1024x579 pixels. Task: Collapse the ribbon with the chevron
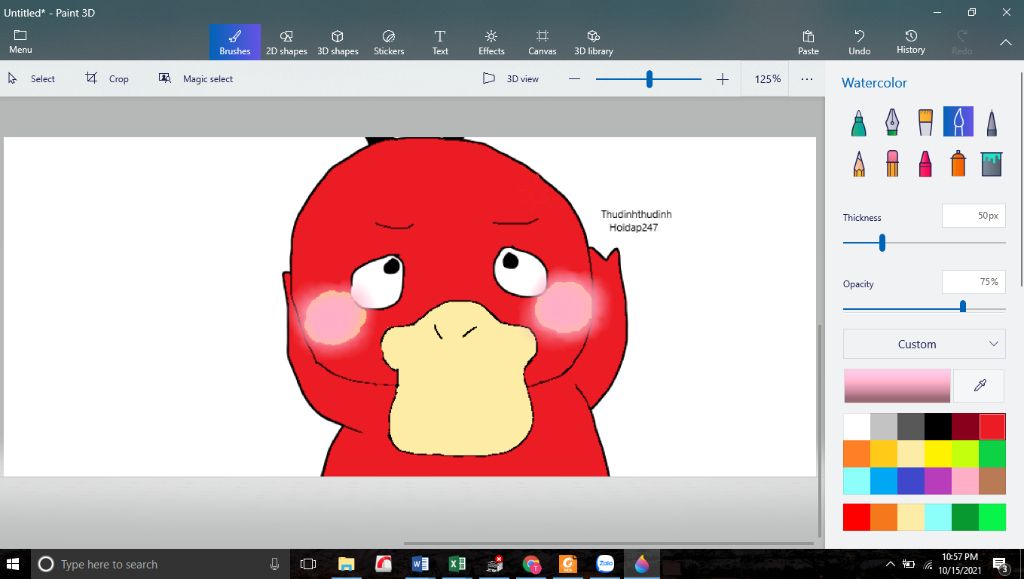click(1005, 42)
